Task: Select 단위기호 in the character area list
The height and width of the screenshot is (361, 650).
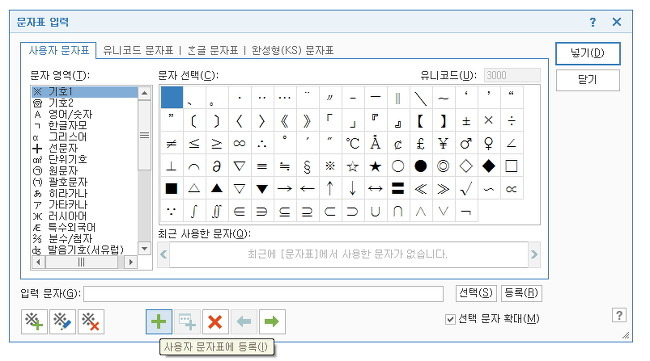Action: coord(85,159)
